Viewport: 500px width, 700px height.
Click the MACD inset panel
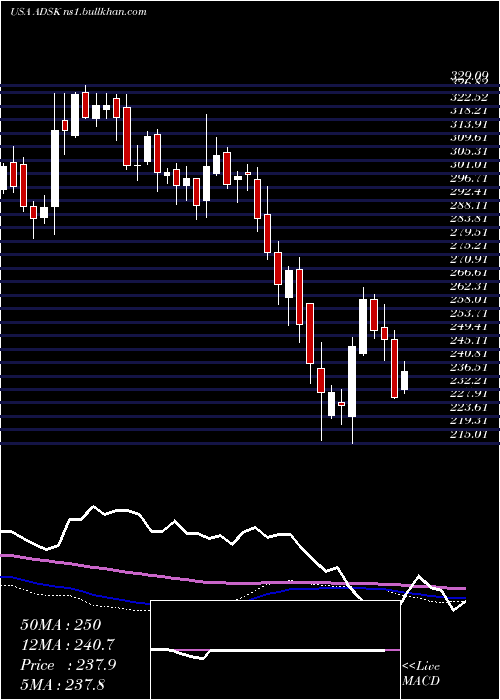click(275, 650)
